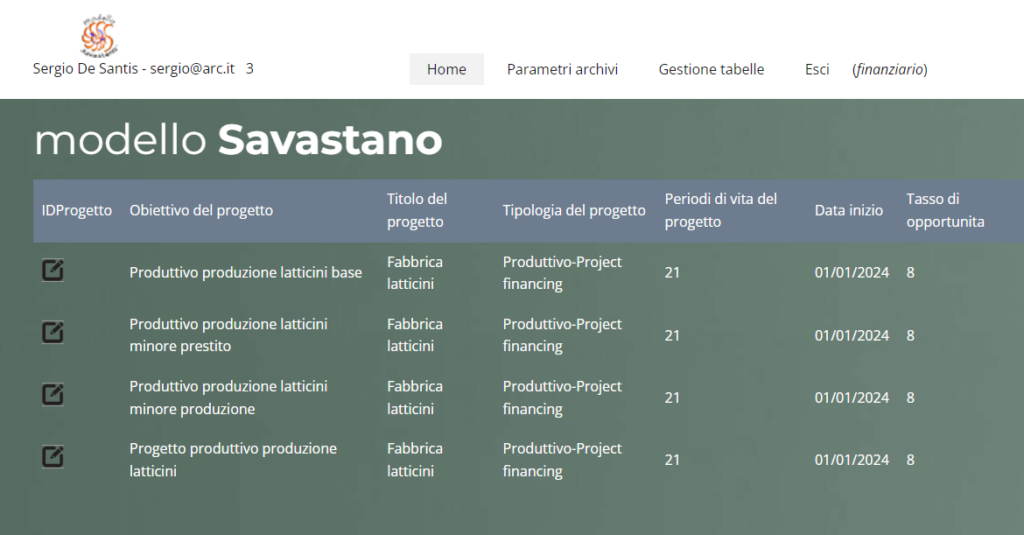1024x535 pixels.
Task: Select the Periodi di vita column header
Action: tap(721, 210)
